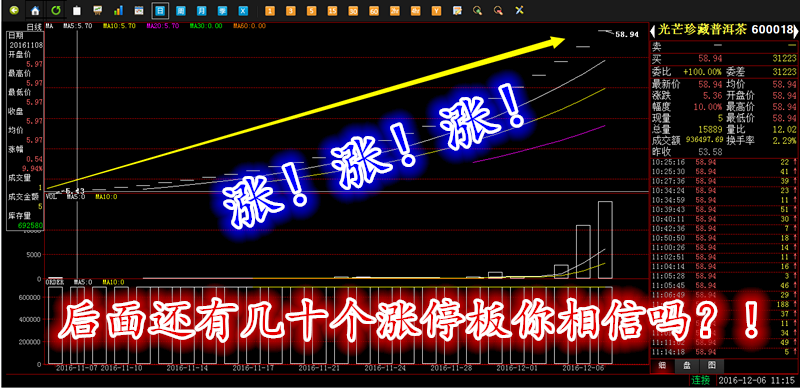Open the bar chart icon
800x388 pixels.
118,10
